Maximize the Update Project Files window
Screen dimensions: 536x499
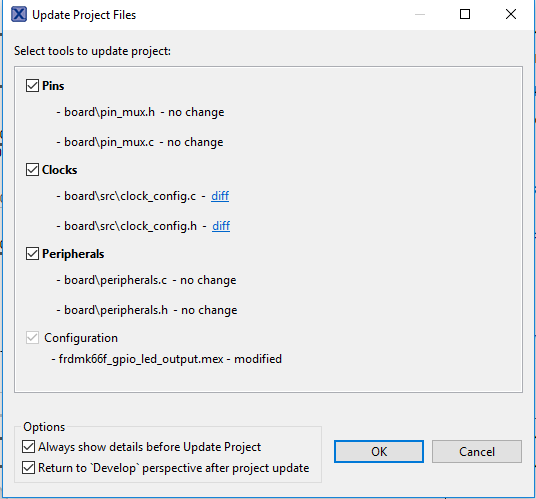(x=465, y=14)
